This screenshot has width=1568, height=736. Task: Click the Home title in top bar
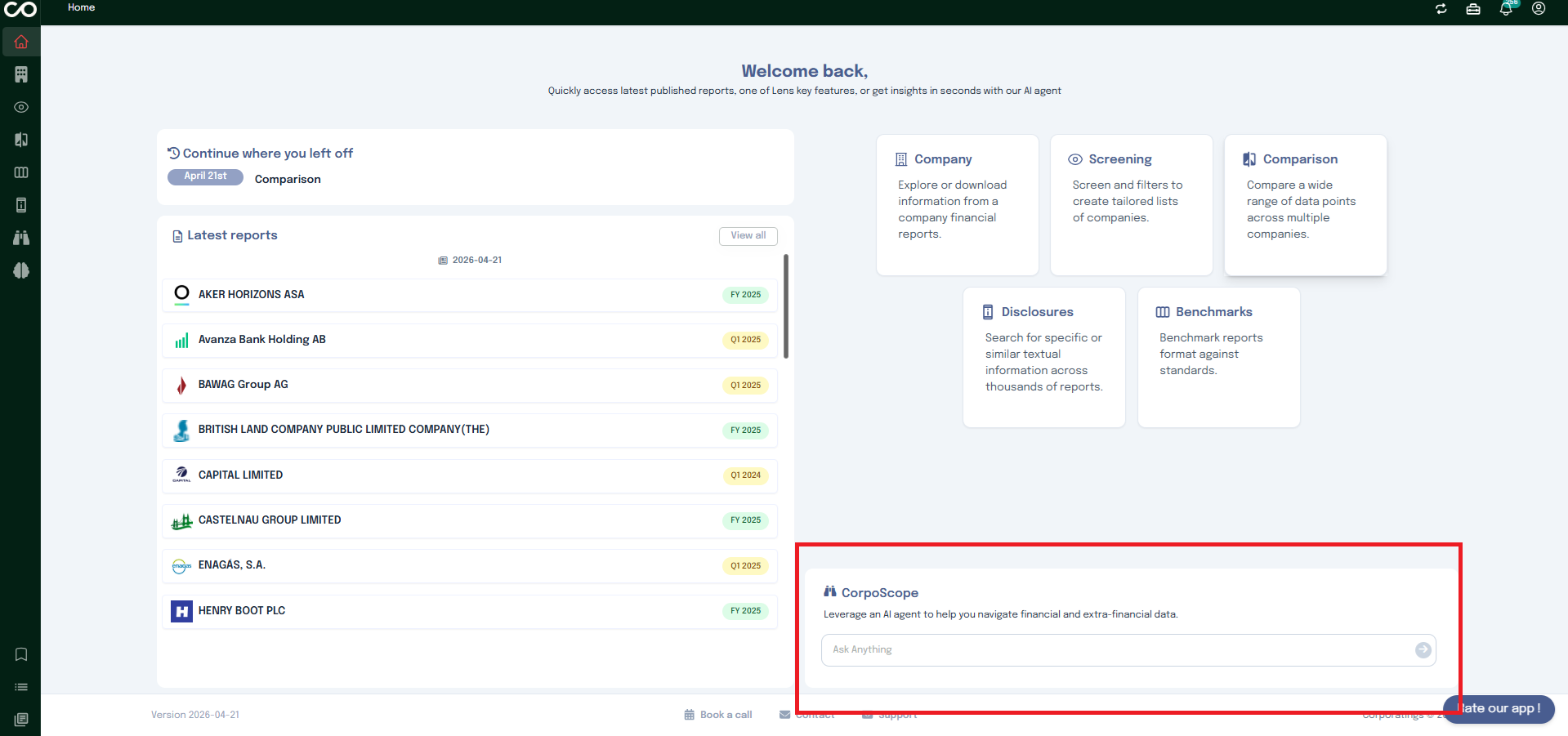point(82,7)
